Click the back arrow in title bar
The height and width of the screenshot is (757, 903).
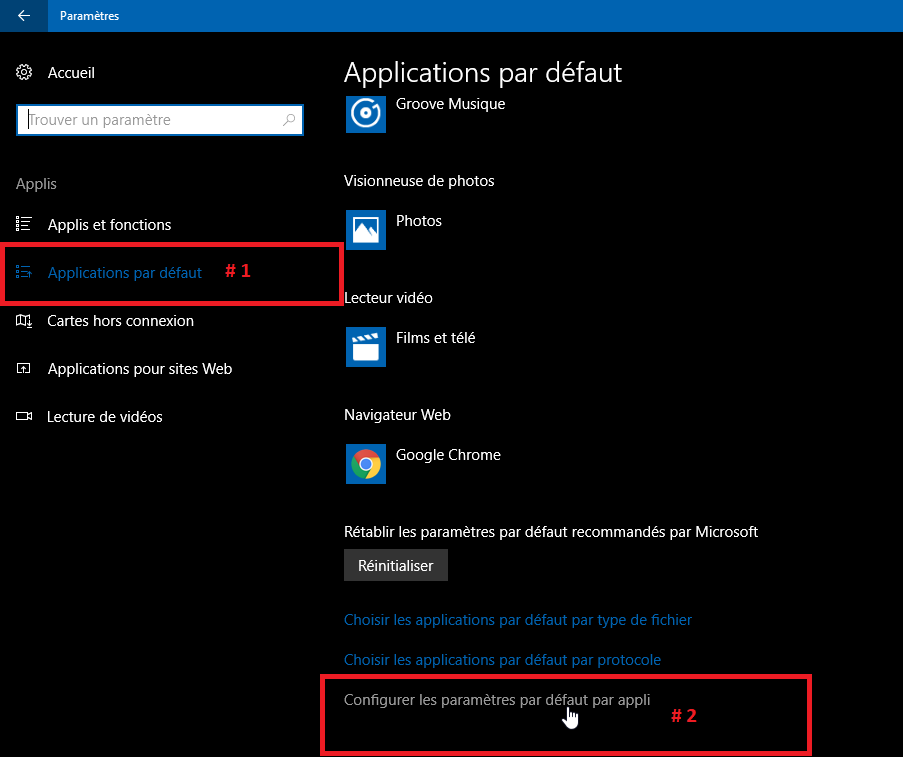point(24,15)
